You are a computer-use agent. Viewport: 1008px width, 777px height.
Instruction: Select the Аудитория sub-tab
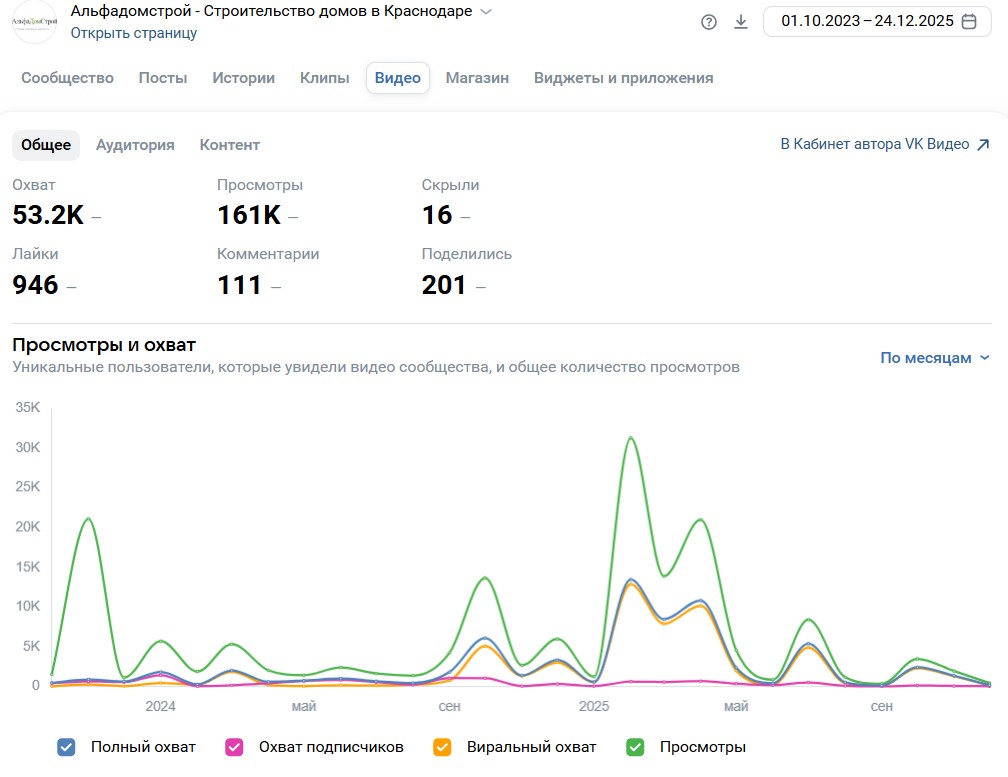135,145
